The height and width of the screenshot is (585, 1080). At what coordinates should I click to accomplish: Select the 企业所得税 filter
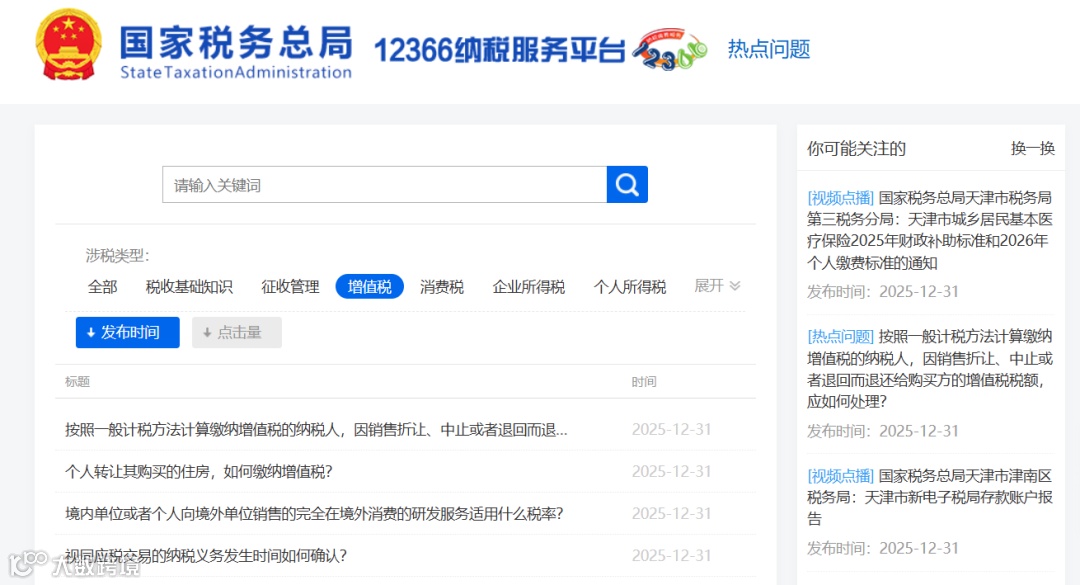pos(529,287)
